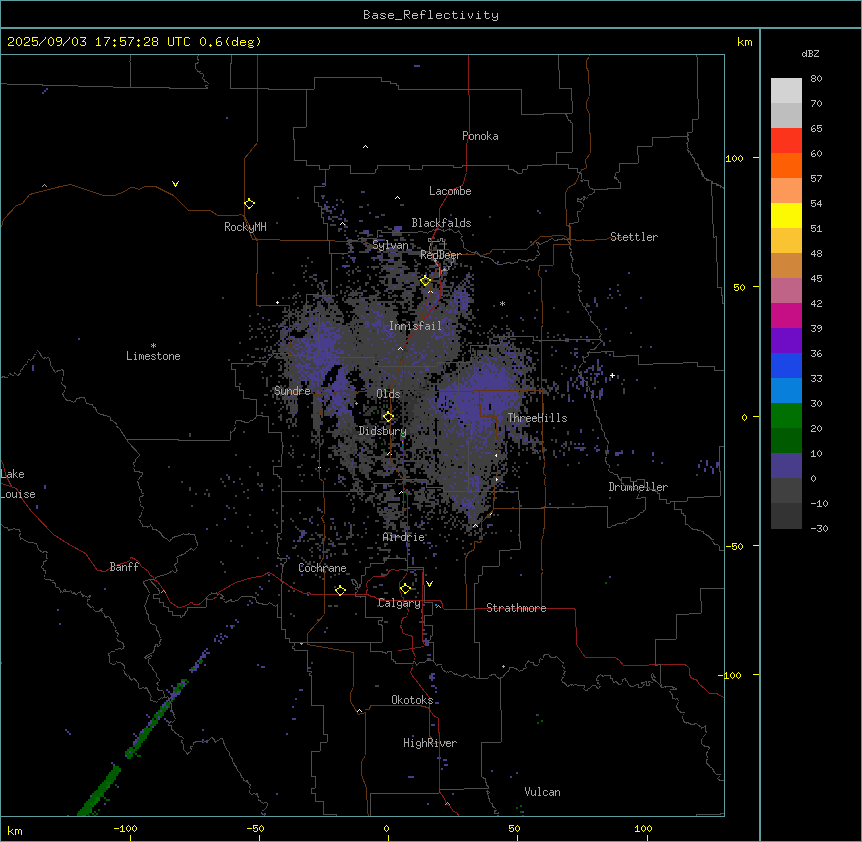Click the Limestone label
The image size is (862, 842).
[153, 356]
